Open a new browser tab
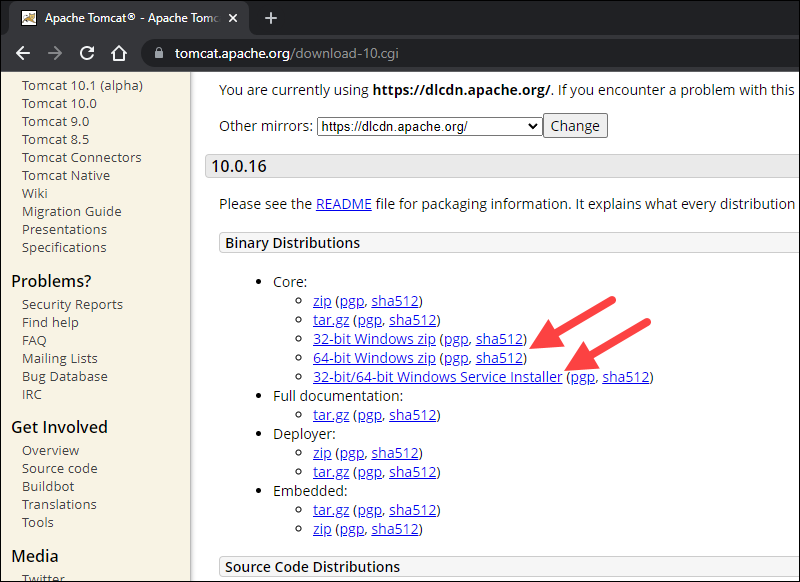The height and width of the screenshot is (582, 800). [x=271, y=17]
